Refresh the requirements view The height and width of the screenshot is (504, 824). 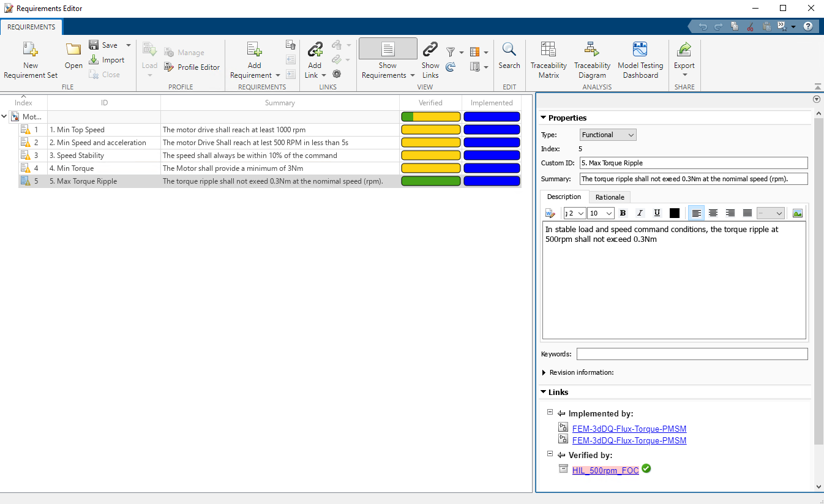[450, 67]
